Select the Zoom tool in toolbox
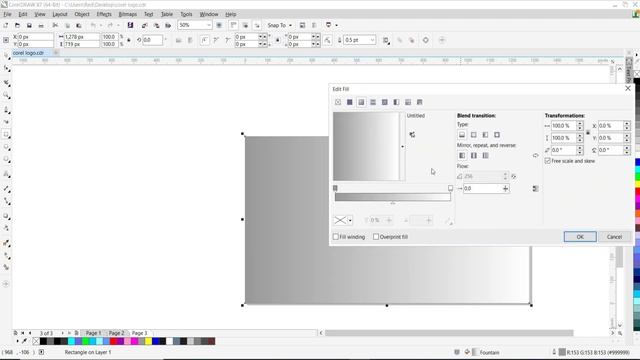This screenshot has width=640, height=360. point(6,95)
